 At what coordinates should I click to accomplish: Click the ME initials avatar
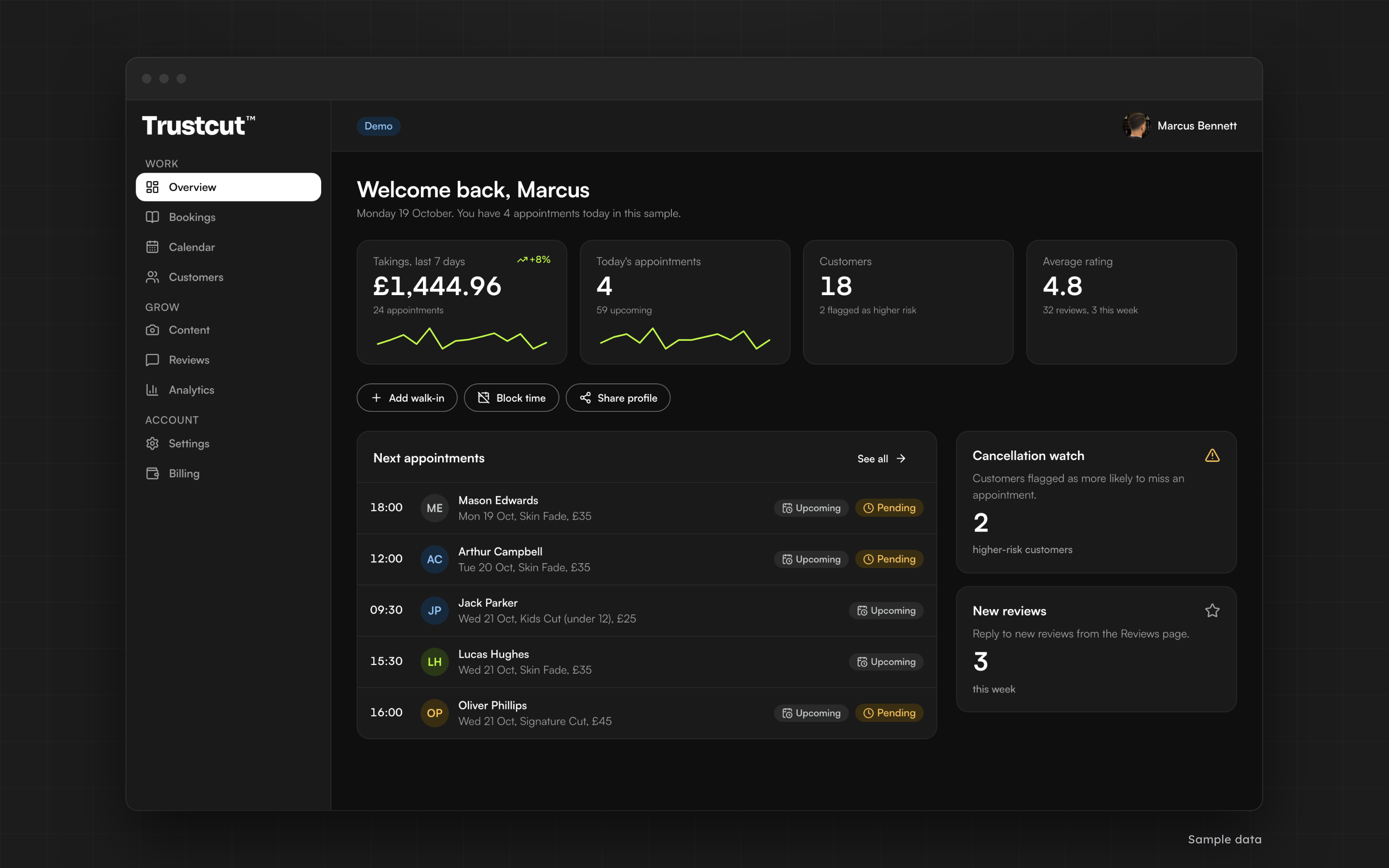[435, 508]
